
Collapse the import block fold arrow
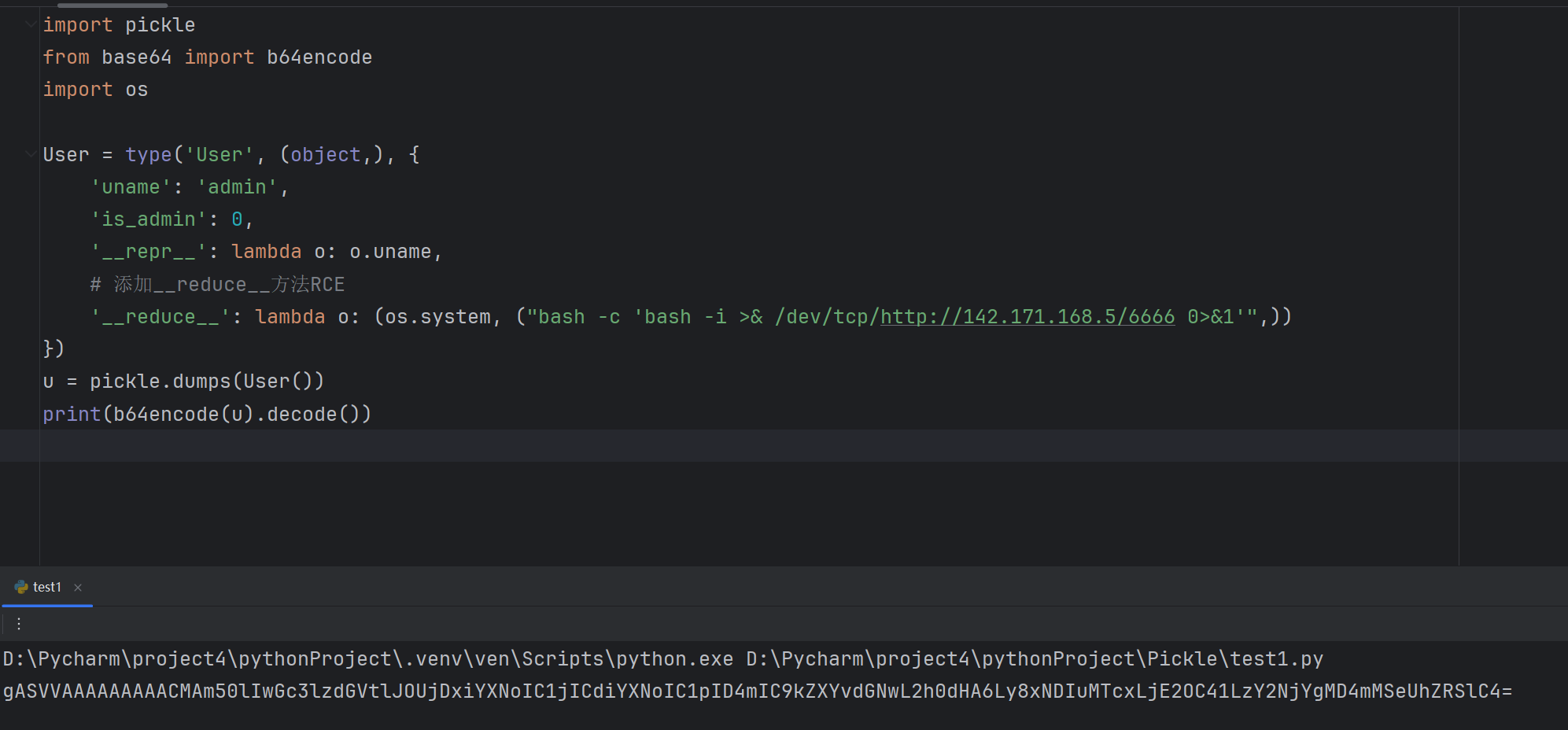pyautogui.click(x=31, y=24)
